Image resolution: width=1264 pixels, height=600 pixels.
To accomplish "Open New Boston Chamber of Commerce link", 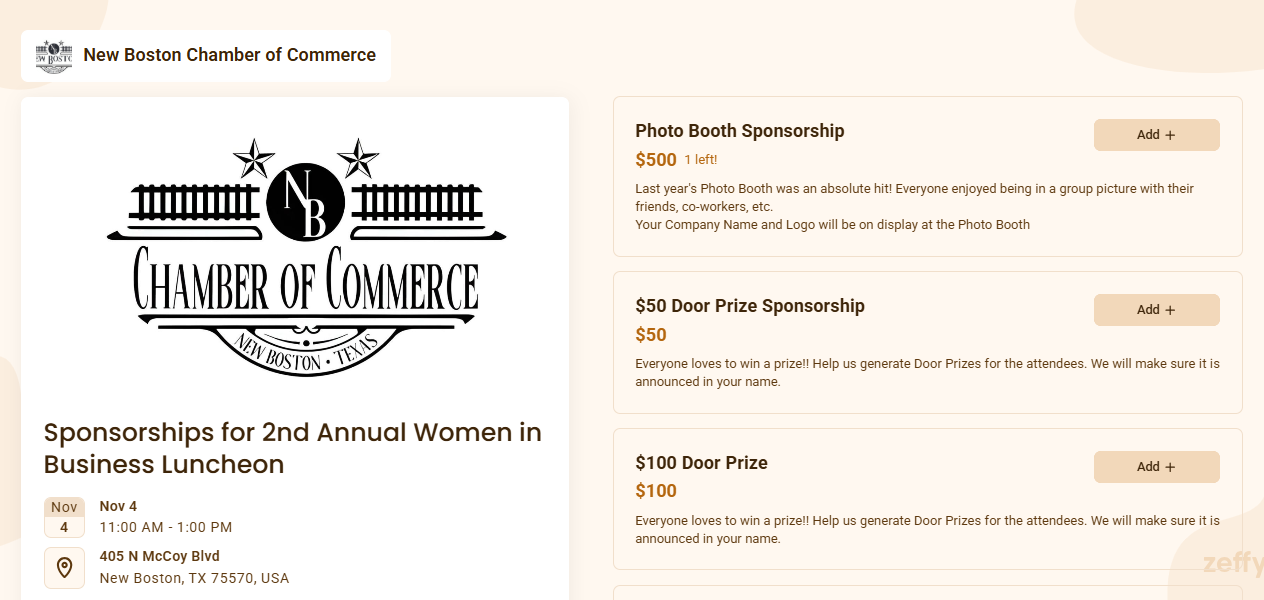I will [229, 55].
